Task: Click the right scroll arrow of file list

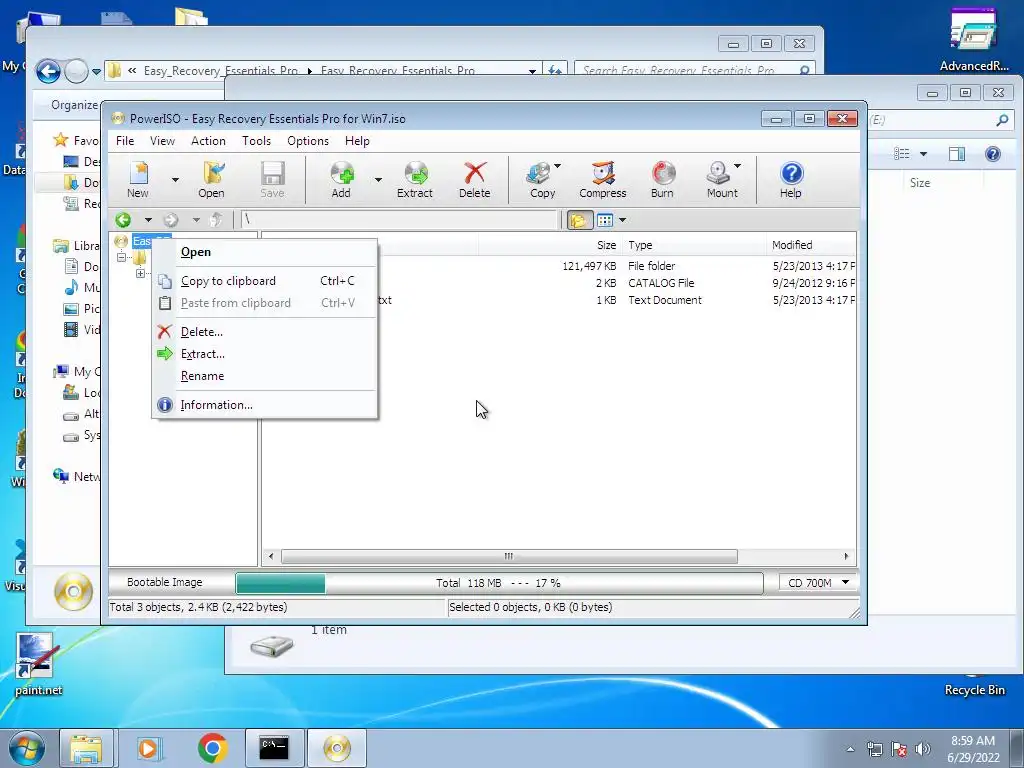Action: coord(846,556)
